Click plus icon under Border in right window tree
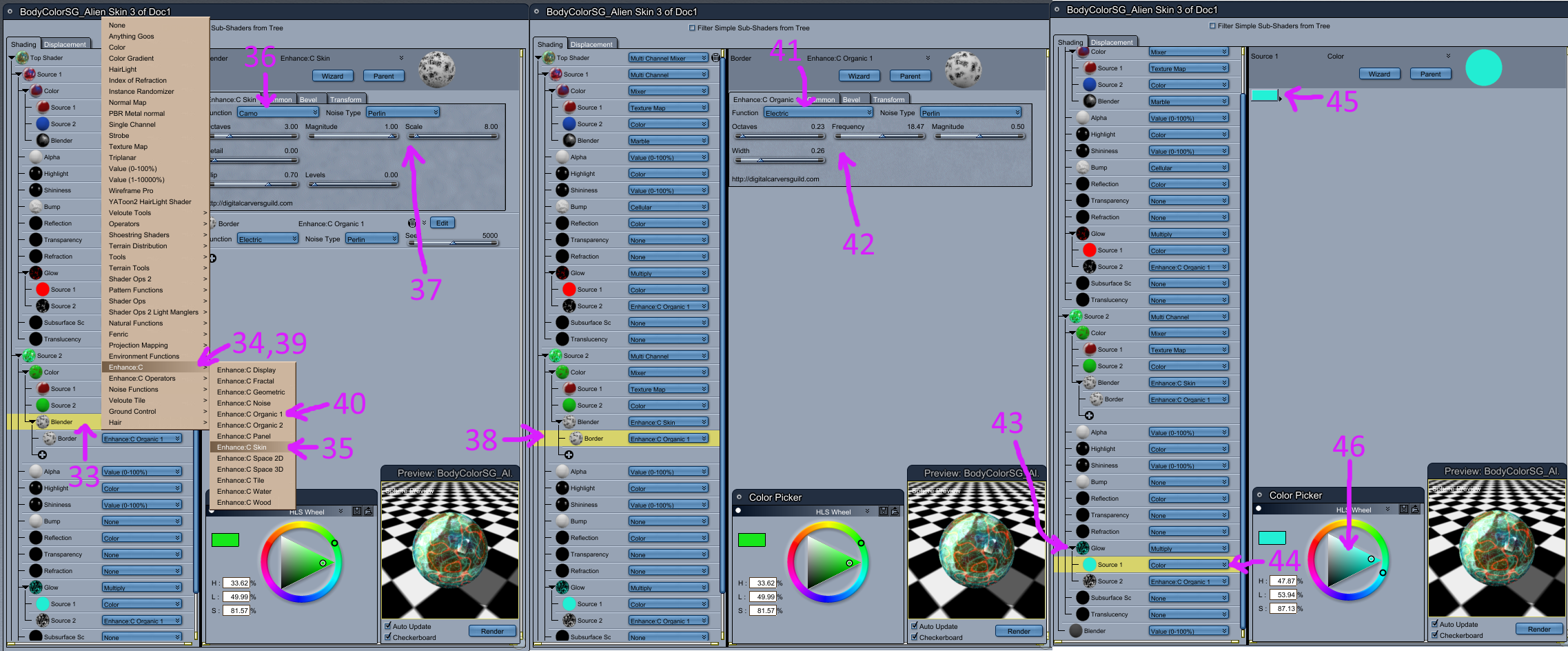The image size is (1568, 651). tap(1089, 415)
